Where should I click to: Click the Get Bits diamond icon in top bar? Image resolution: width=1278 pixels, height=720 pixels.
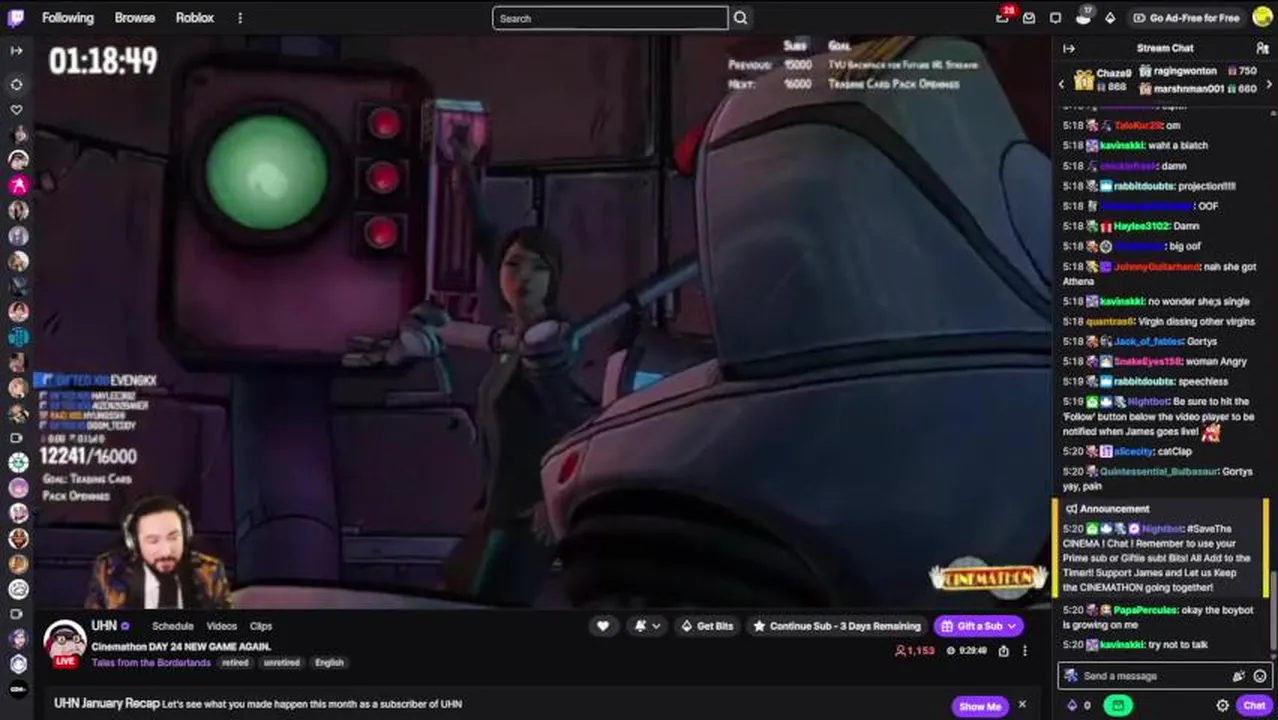pos(1110,18)
